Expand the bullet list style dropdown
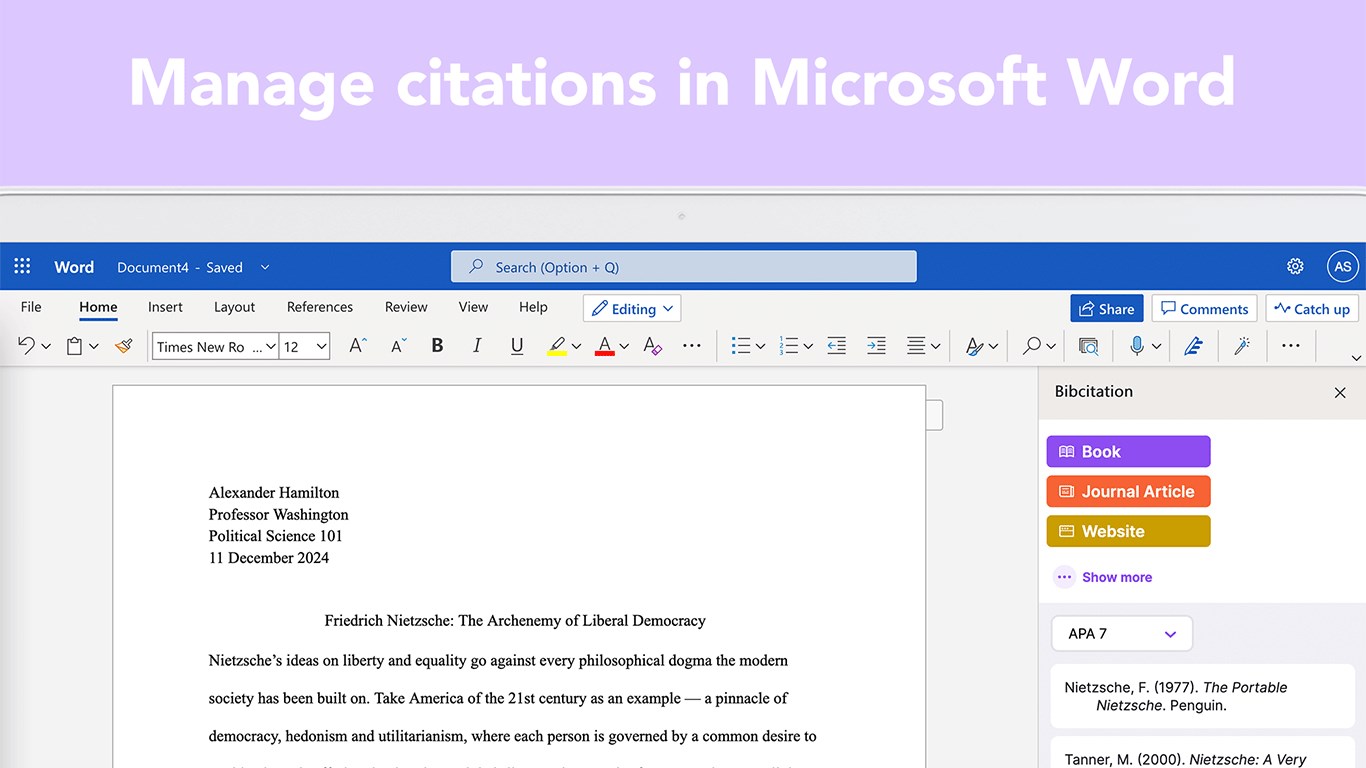The height and width of the screenshot is (768, 1366). click(x=760, y=347)
